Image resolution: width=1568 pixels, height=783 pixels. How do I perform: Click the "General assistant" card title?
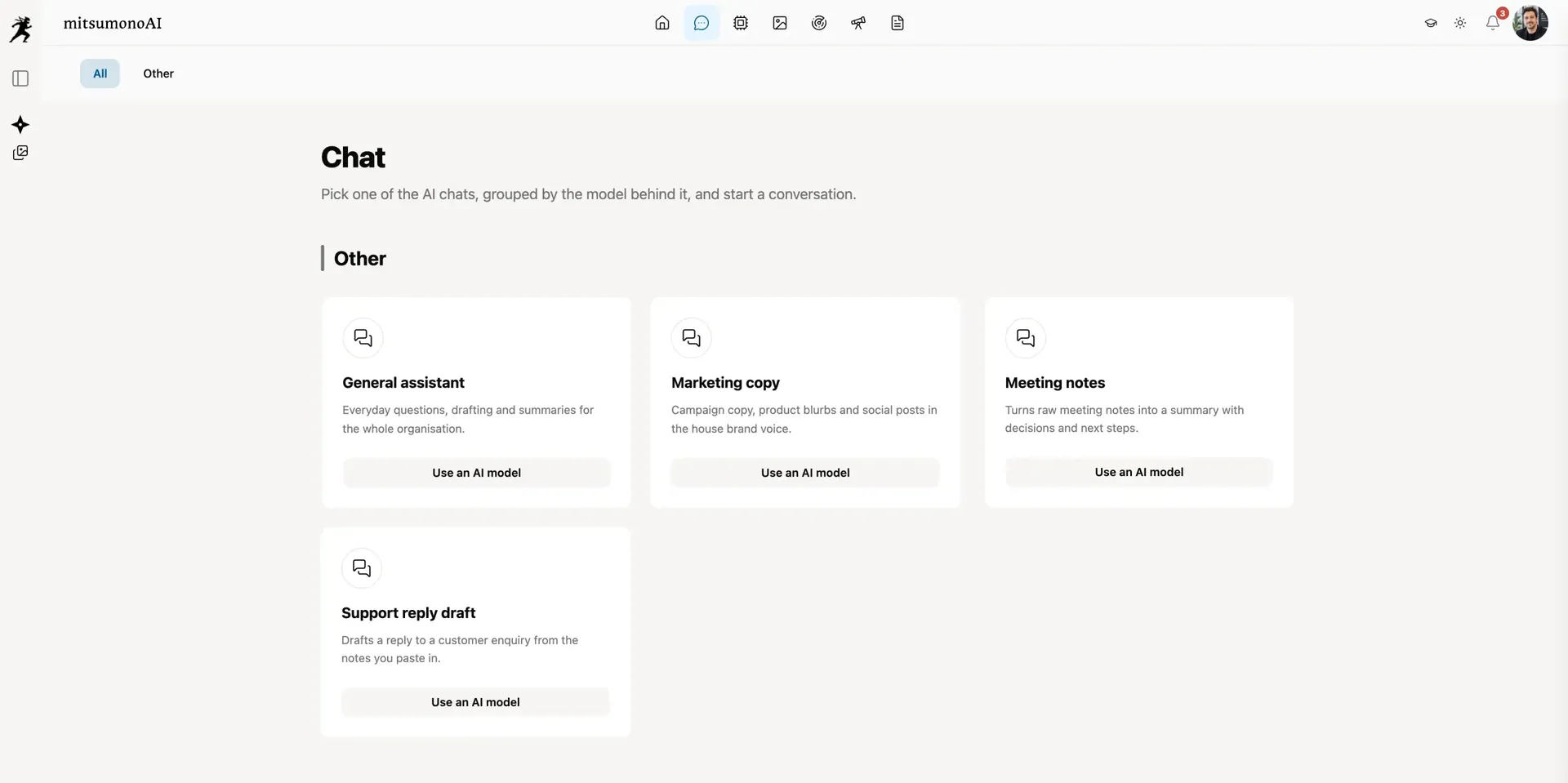pyautogui.click(x=403, y=383)
